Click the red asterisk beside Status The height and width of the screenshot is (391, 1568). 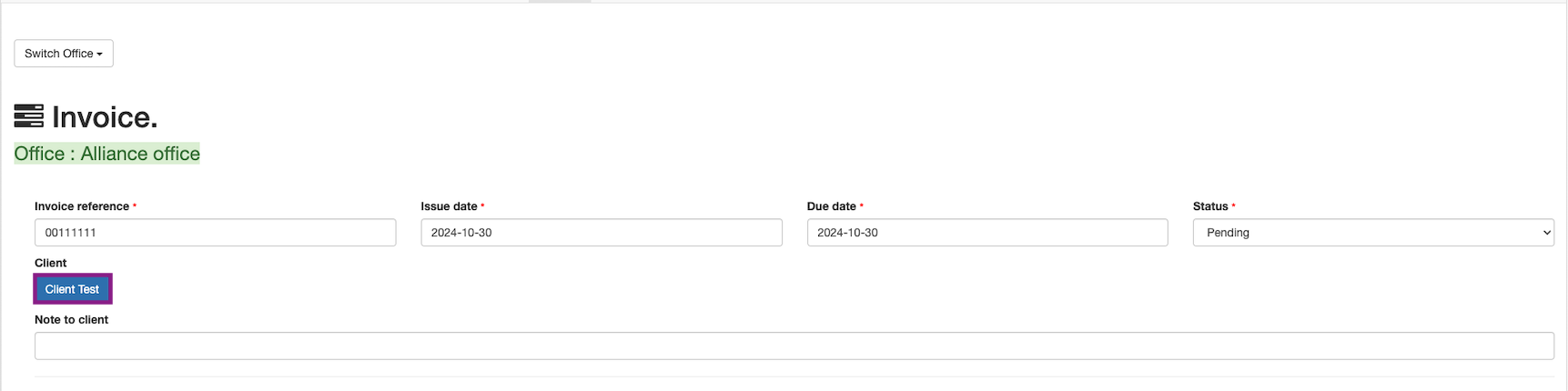tap(1233, 206)
